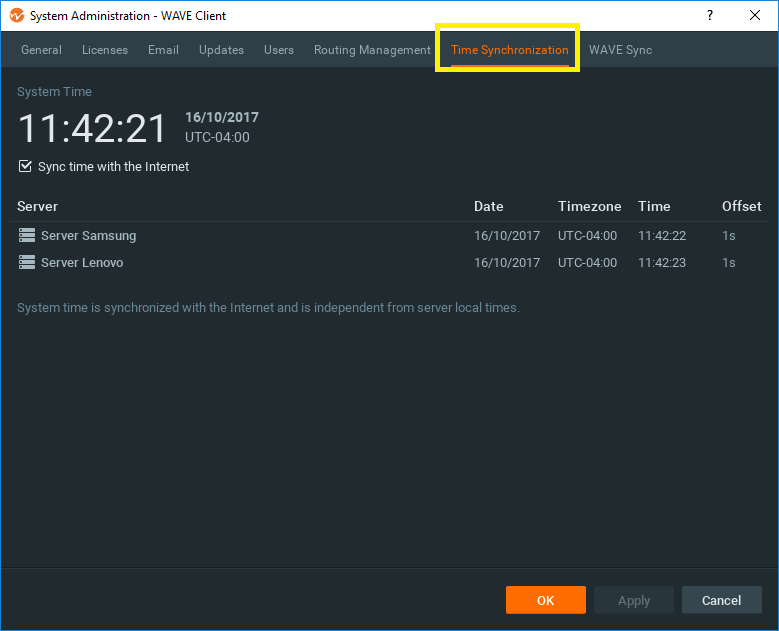Go to the Email tab
The image size is (779, 631).
(163, 50)
